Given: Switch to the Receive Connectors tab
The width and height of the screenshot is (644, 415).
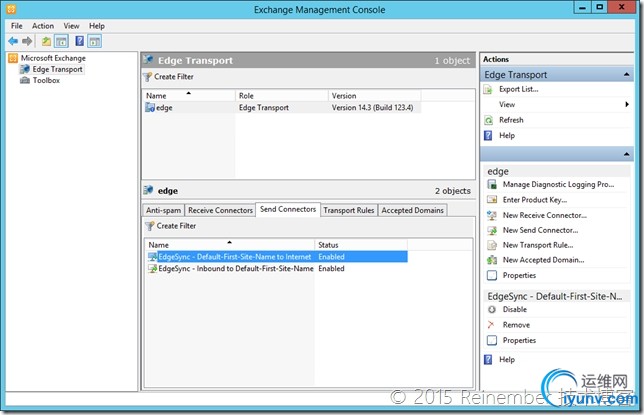Looking at the screenshot, I should (x=220, y=210).
